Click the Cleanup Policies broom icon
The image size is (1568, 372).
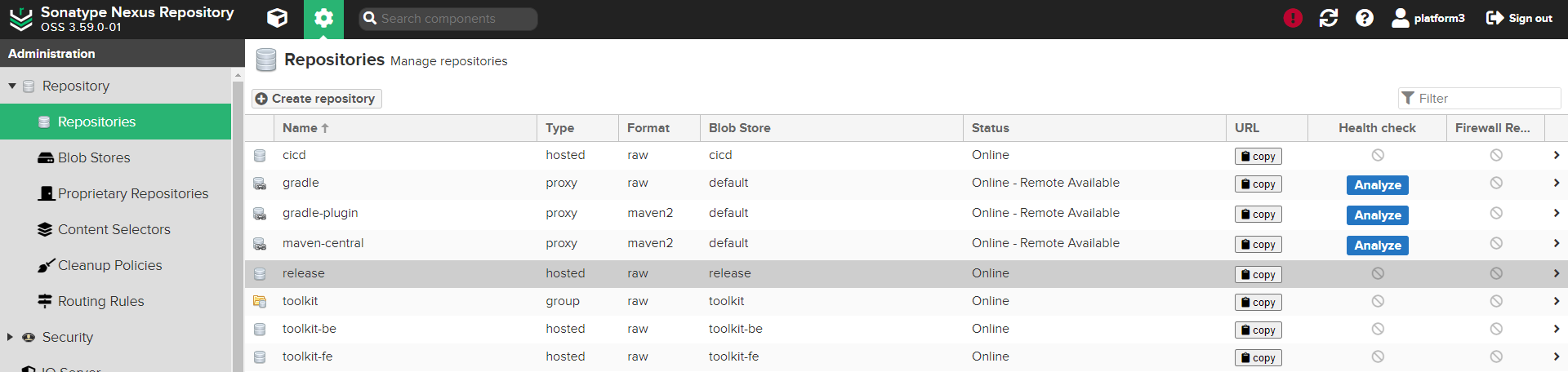(46, 265)
